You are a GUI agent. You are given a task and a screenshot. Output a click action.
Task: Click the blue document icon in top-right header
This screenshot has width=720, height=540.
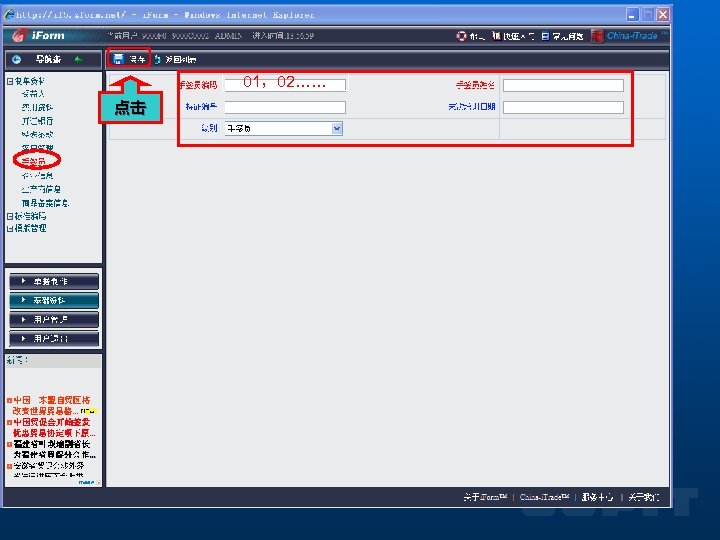pos(545,36)
